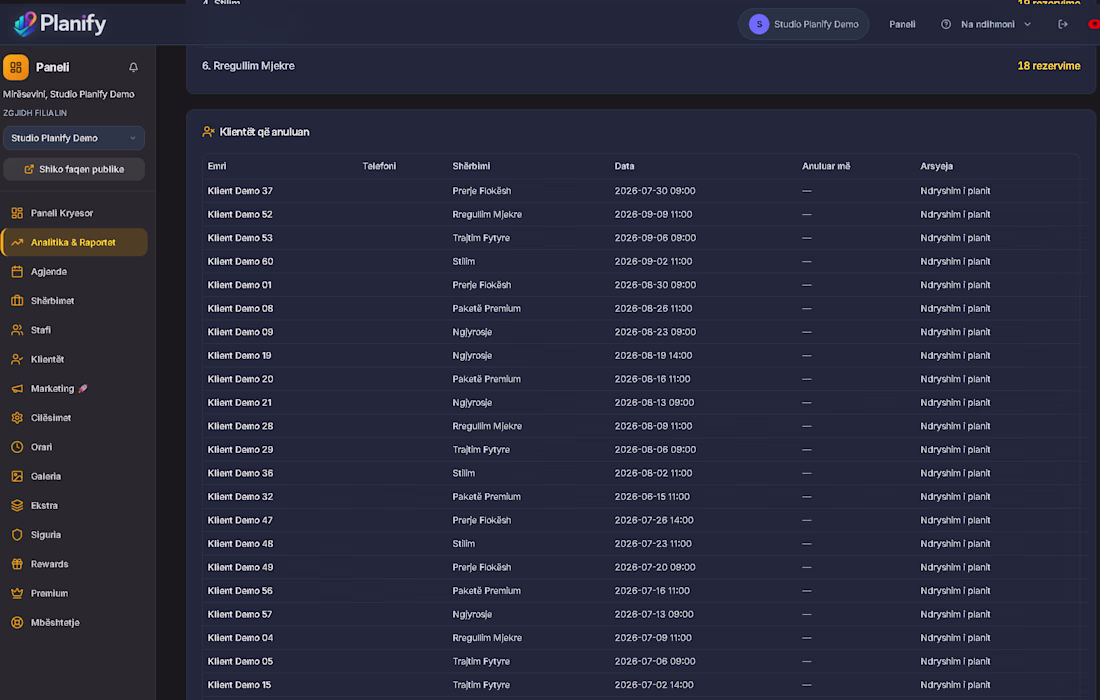Click the Siguria shield icon

pyautogui.click(x=18, y=535)
